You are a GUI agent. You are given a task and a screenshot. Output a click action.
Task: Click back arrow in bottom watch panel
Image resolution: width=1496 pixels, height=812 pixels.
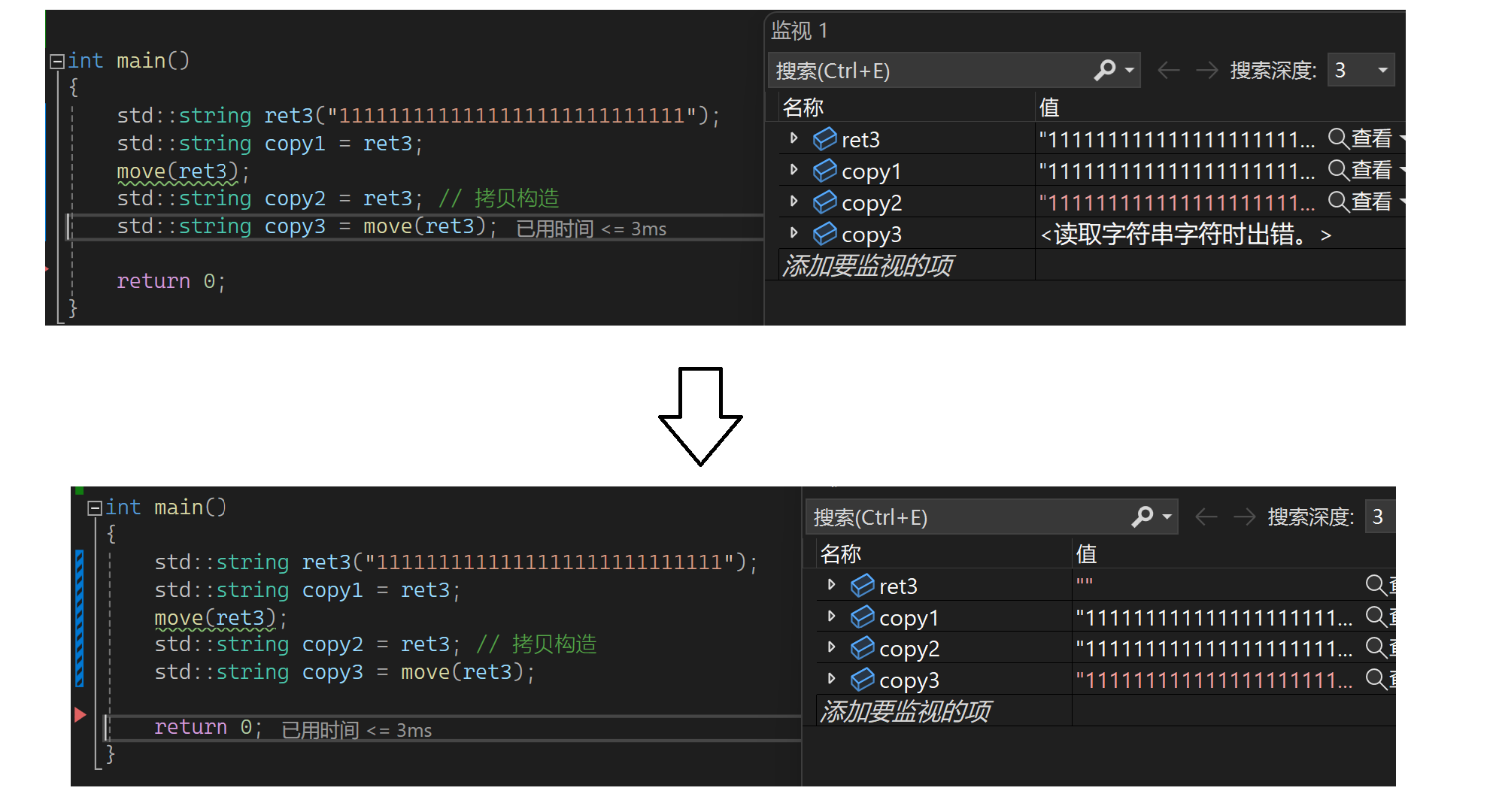[x=1206, y=517]
